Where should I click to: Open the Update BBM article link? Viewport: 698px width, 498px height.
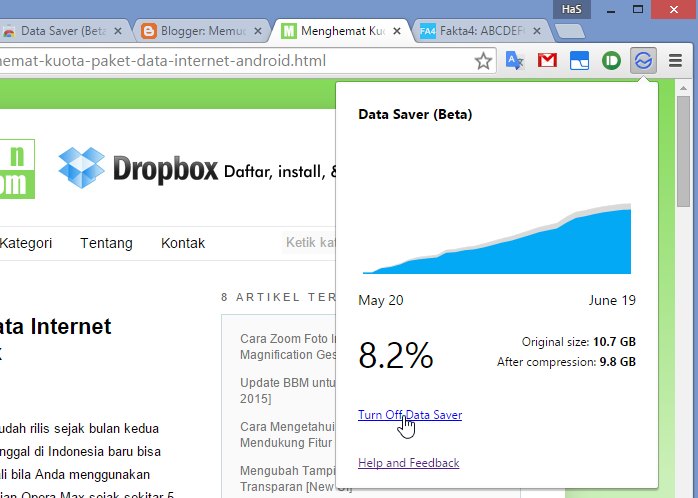click(288, 390)
